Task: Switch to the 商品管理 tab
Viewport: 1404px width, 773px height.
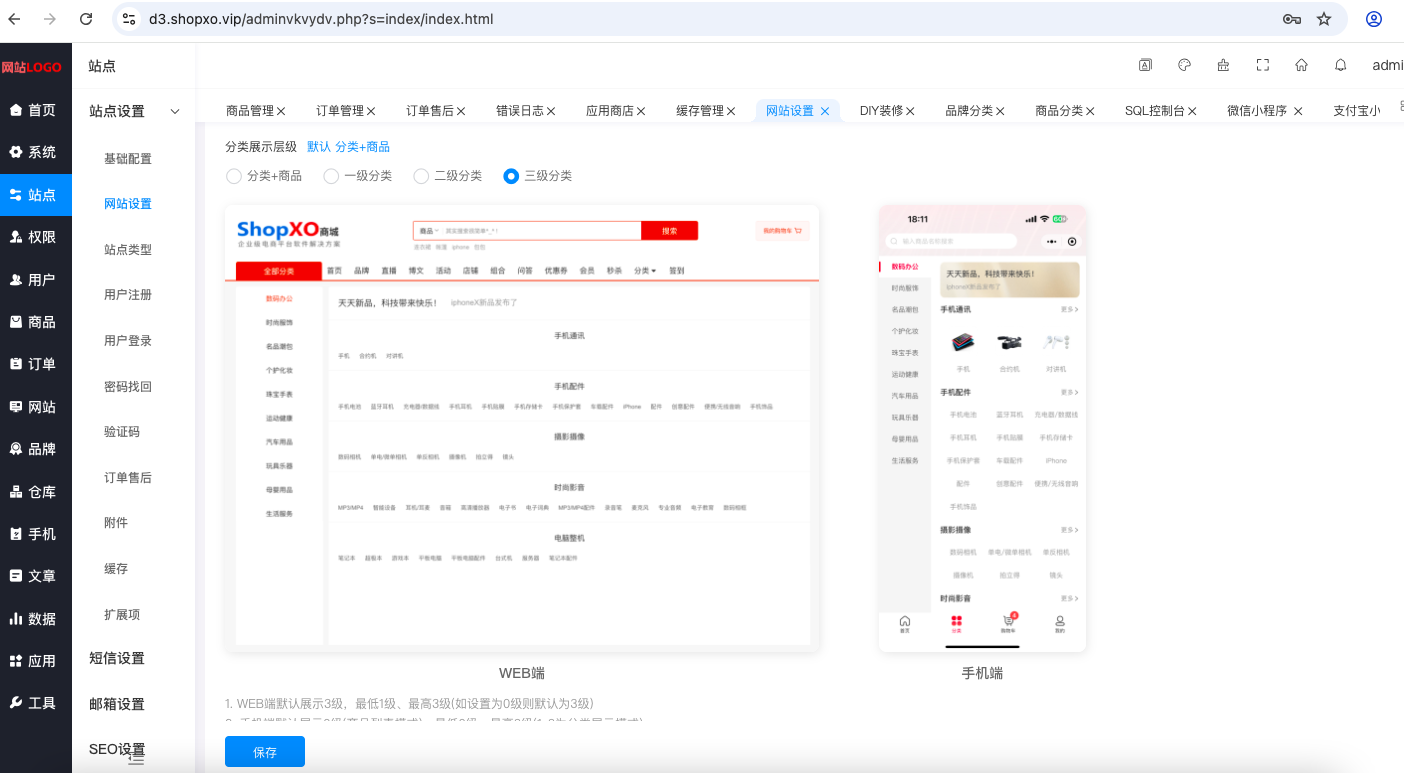Action: (250, 111)
